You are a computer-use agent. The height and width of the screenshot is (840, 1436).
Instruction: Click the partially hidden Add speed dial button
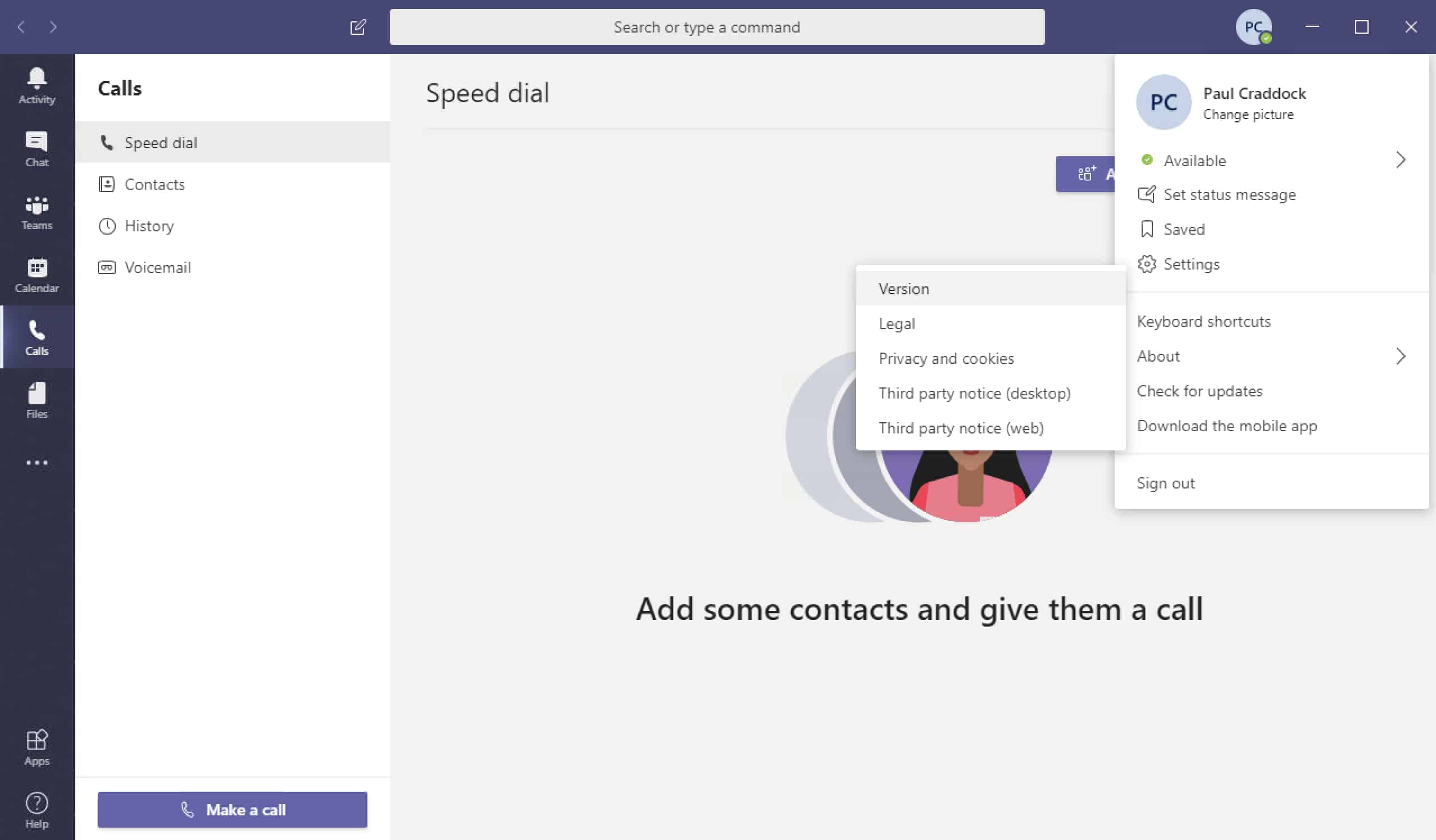pyautogui.click(x=1085, y=174)
